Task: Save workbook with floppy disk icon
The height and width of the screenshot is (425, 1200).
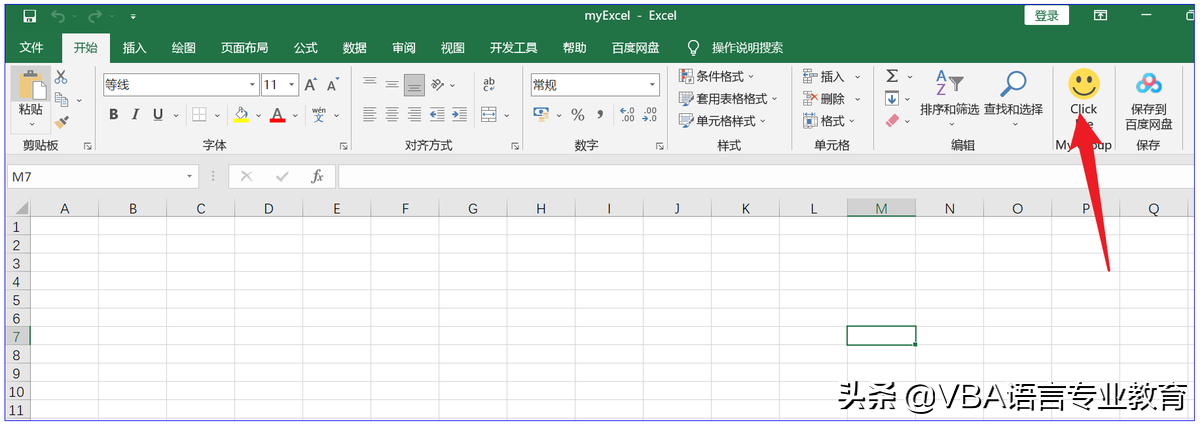Action: 29,16
